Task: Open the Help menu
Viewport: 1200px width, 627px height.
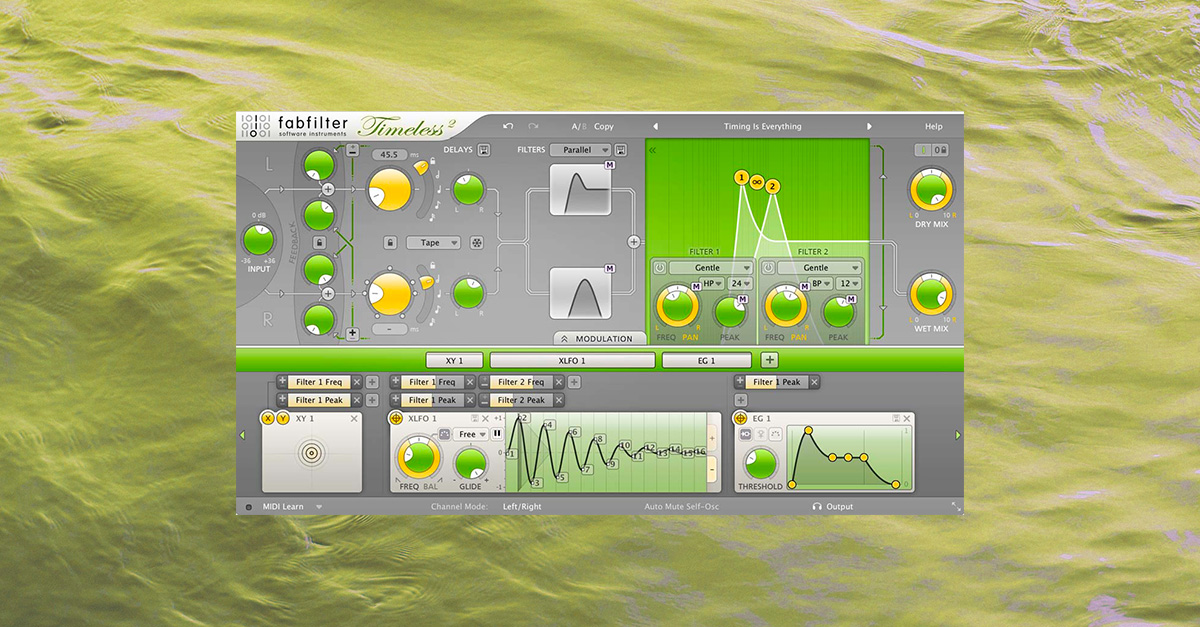Action: tap(933, 127)
